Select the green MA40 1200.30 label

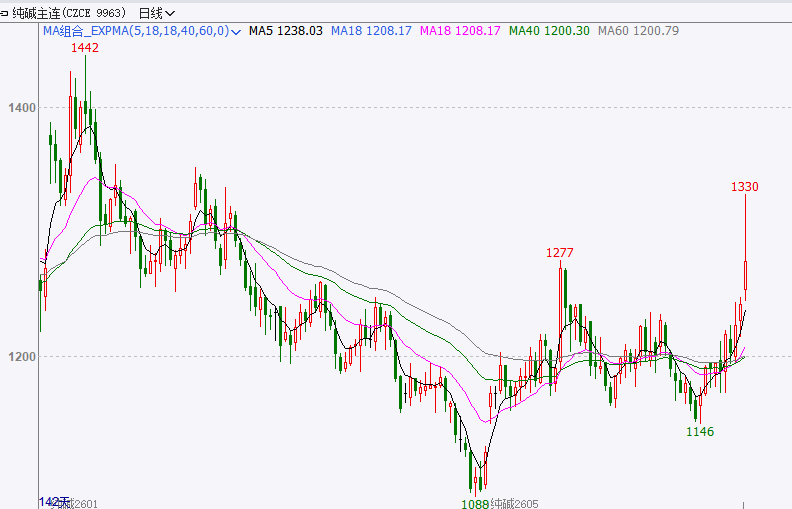click(549, 31)
